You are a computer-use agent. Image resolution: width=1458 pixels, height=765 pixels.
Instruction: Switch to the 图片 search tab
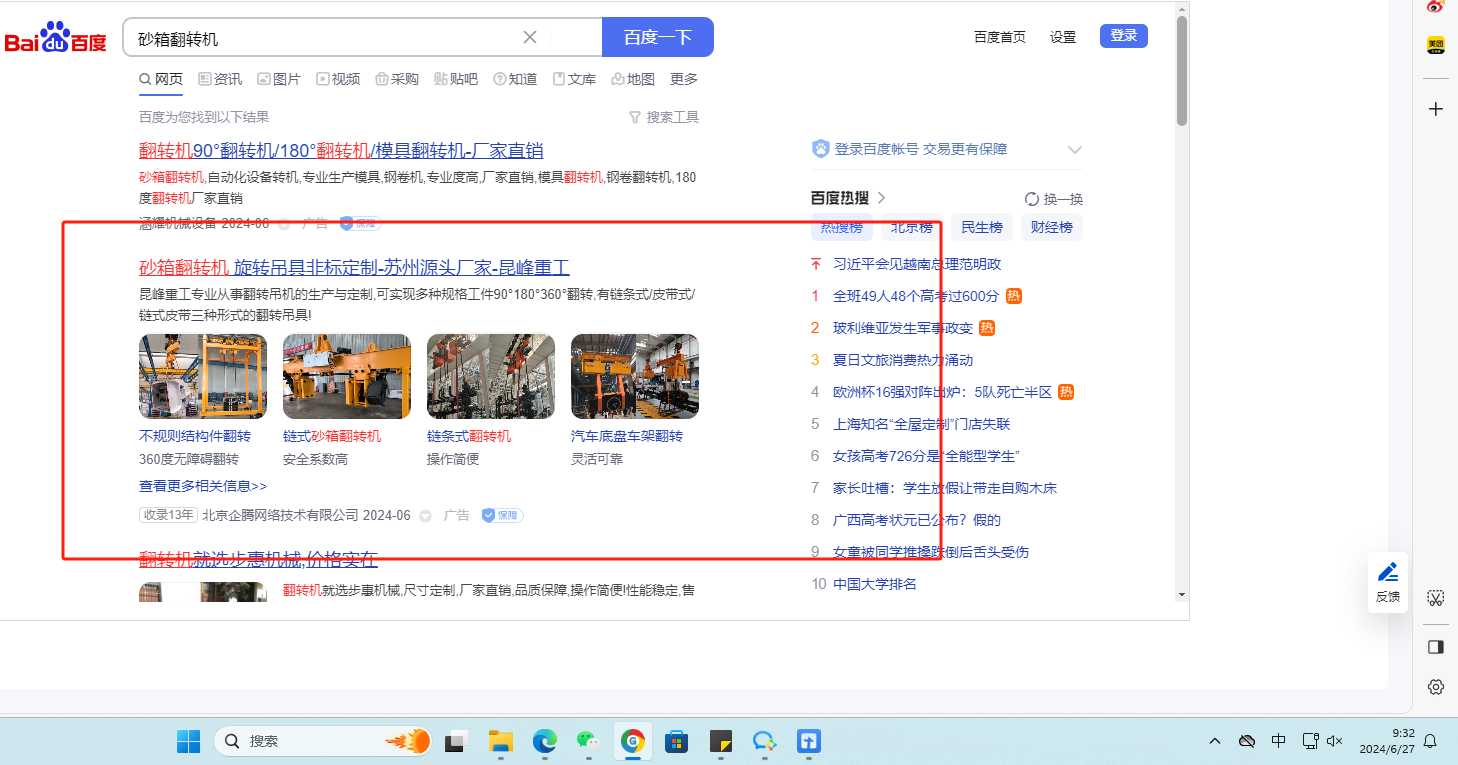(278, 79)
